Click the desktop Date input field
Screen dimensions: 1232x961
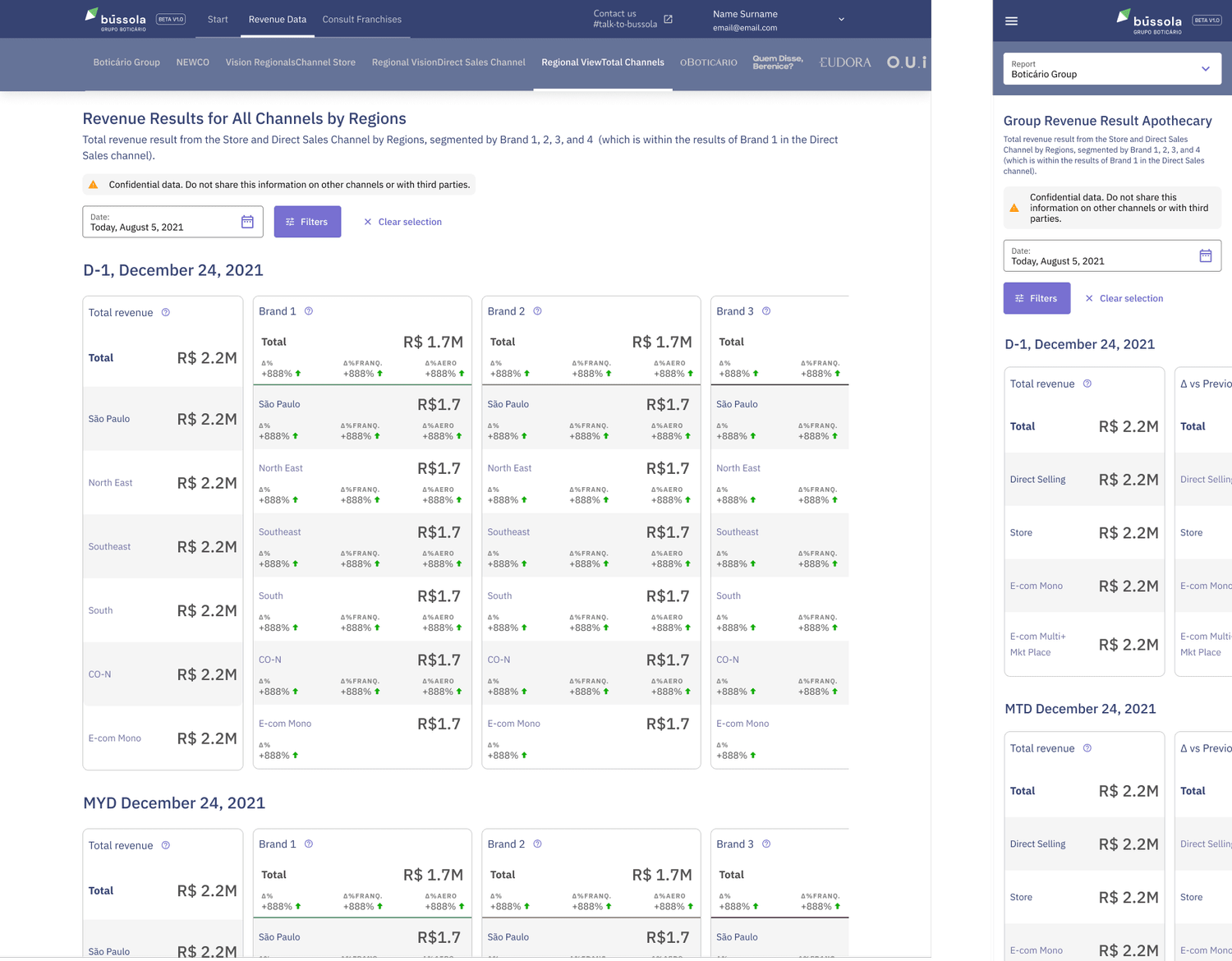click(x=172, y=222)
